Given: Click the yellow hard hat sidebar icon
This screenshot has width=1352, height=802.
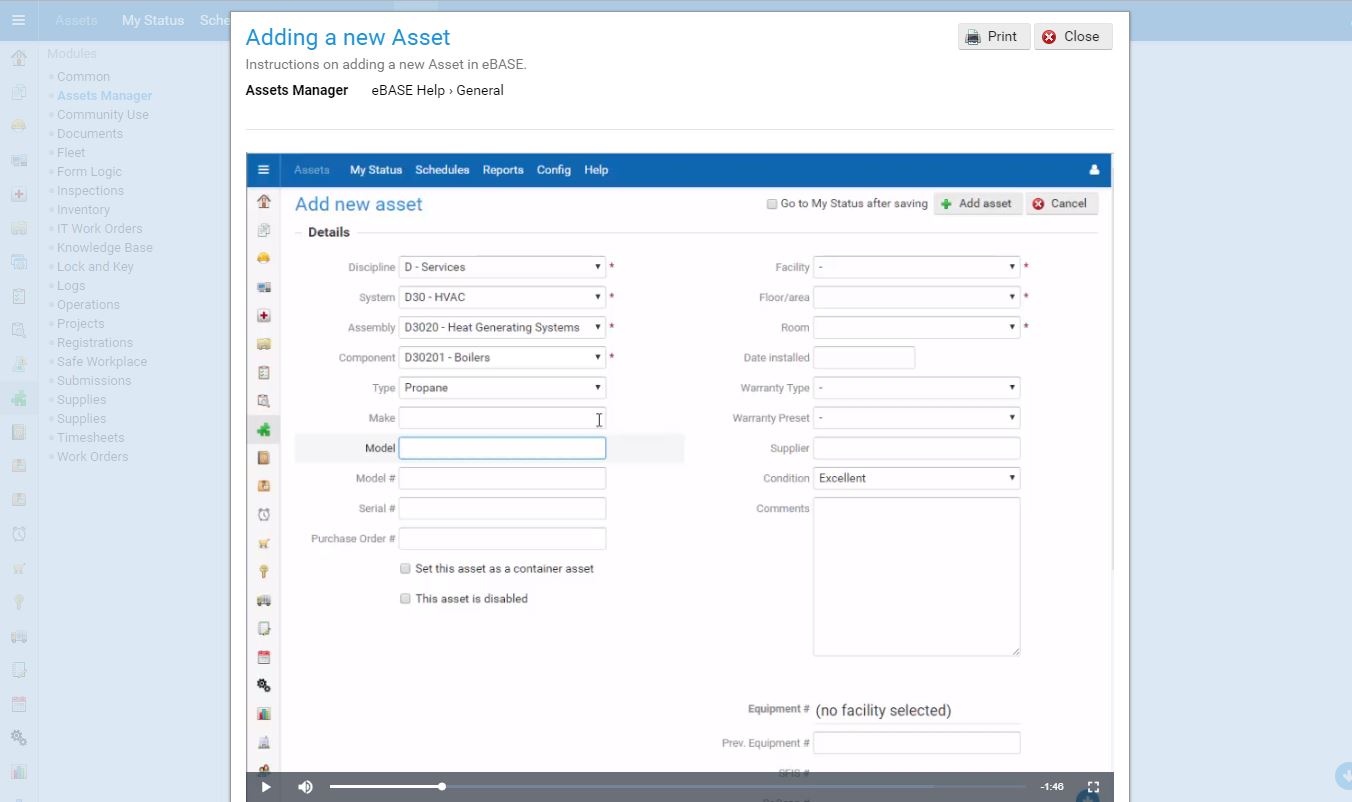Looking at the screenshot, I should click(x=263, y=258).
